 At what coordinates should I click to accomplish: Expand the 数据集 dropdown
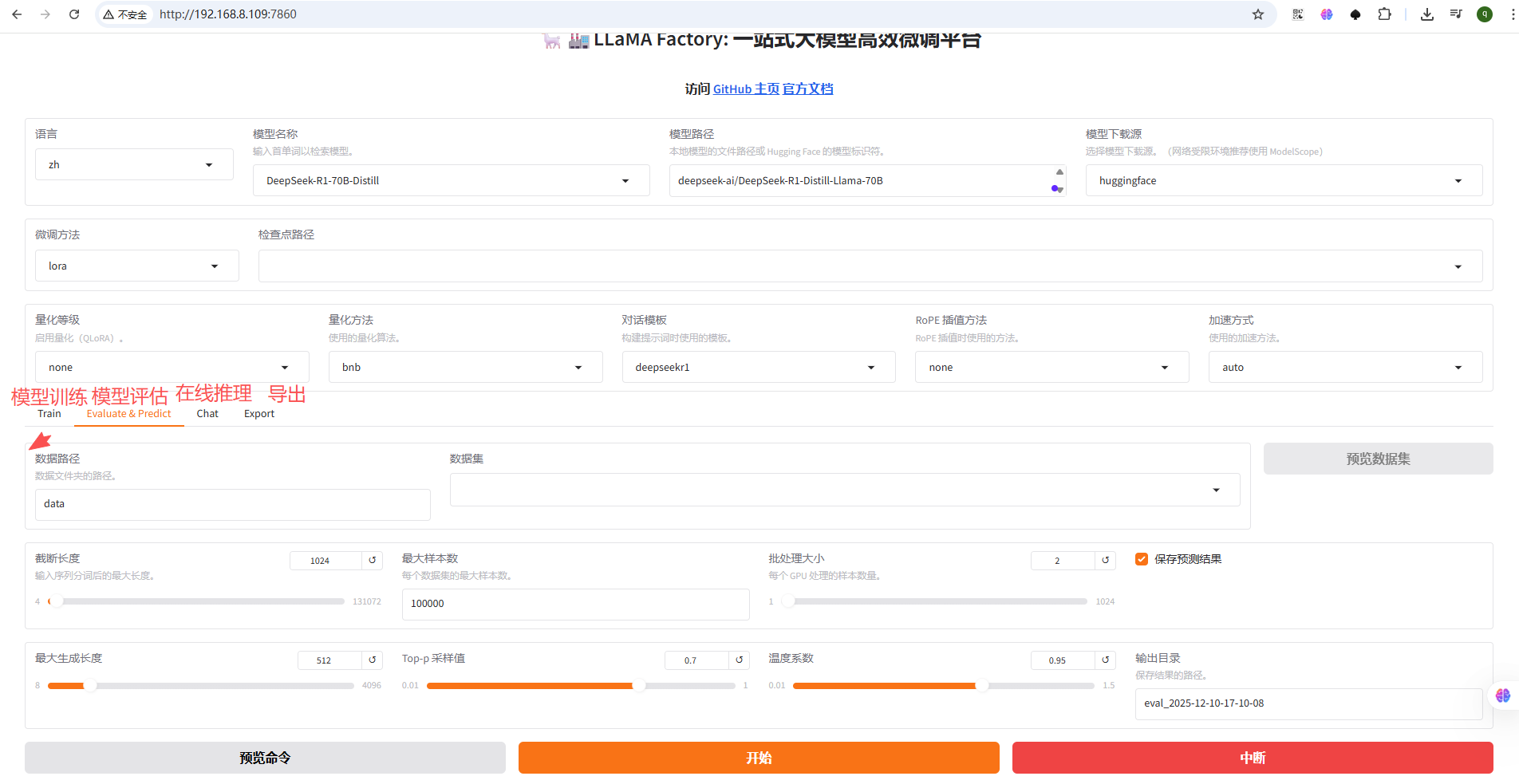coord(845,490)
